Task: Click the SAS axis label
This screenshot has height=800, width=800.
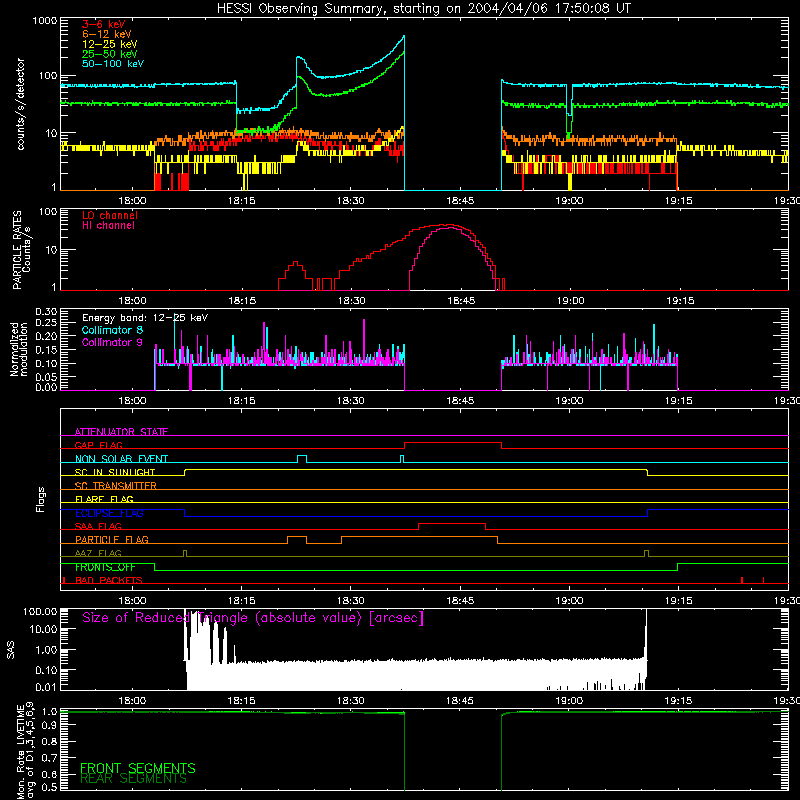Action: tap(11, 650)
